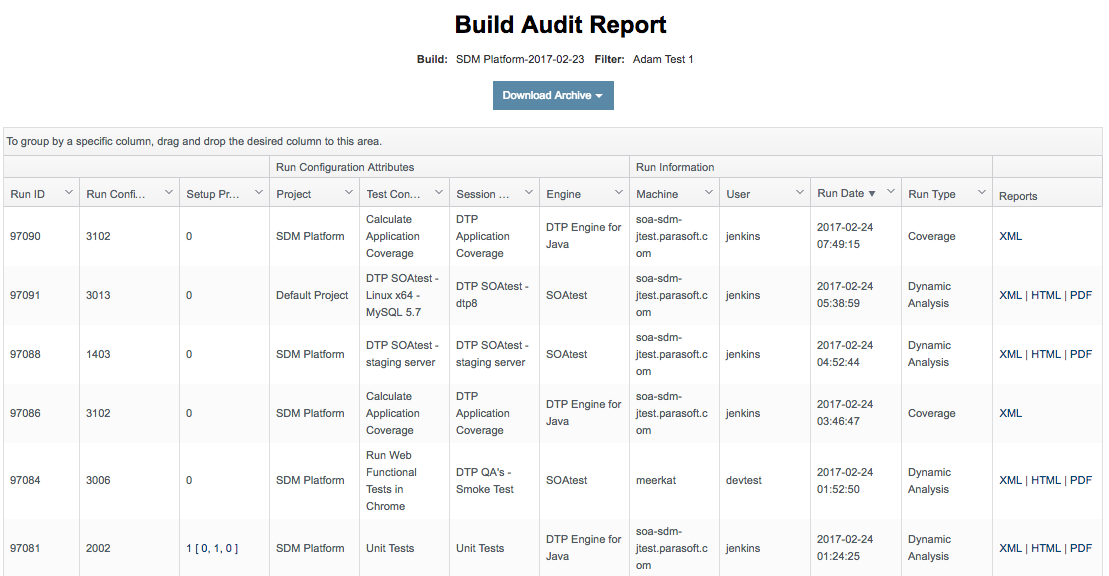Open Test Configuration column menu chevron
Screen dimensions: 1109x576
coord(439,192)
